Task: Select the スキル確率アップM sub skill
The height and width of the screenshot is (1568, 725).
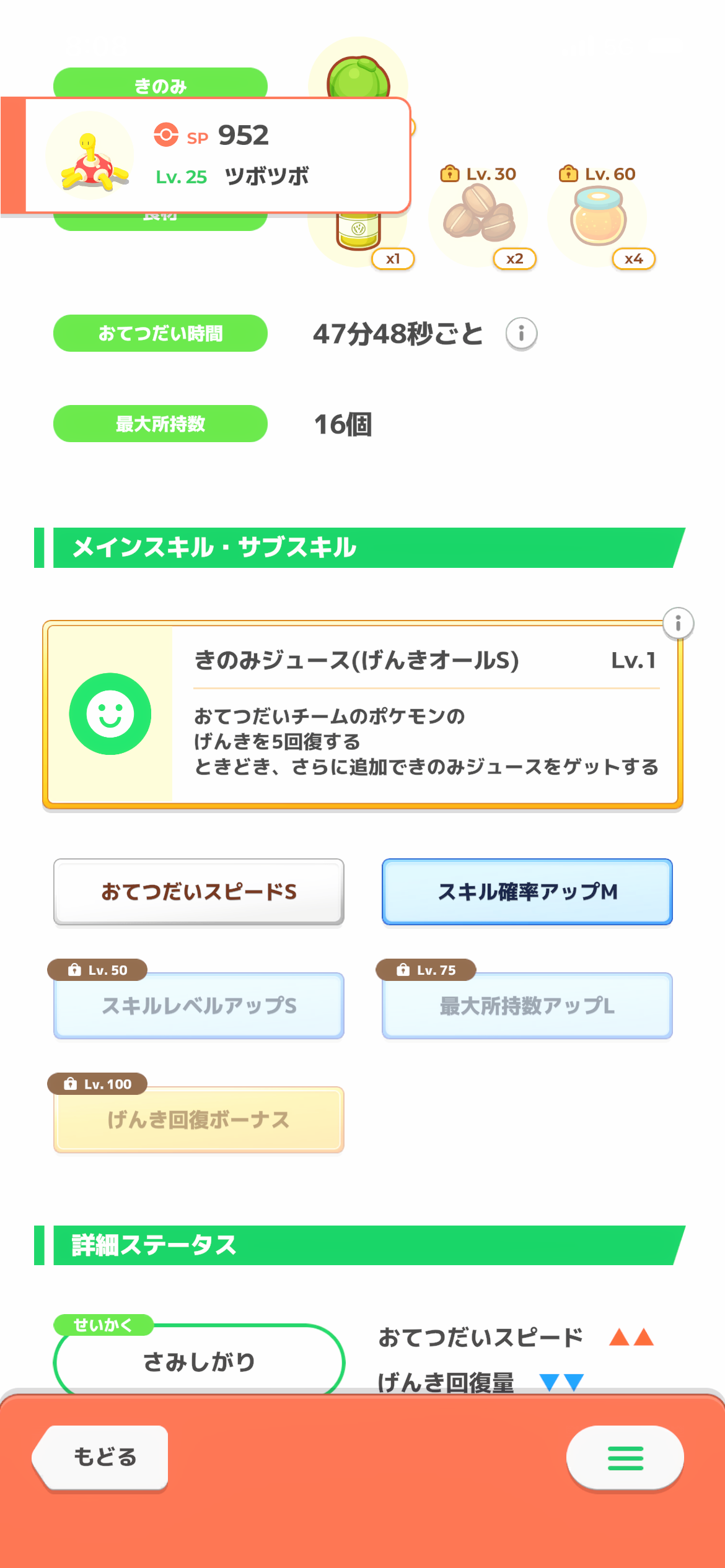Action: pyautogui.click(x=527, y=892)
